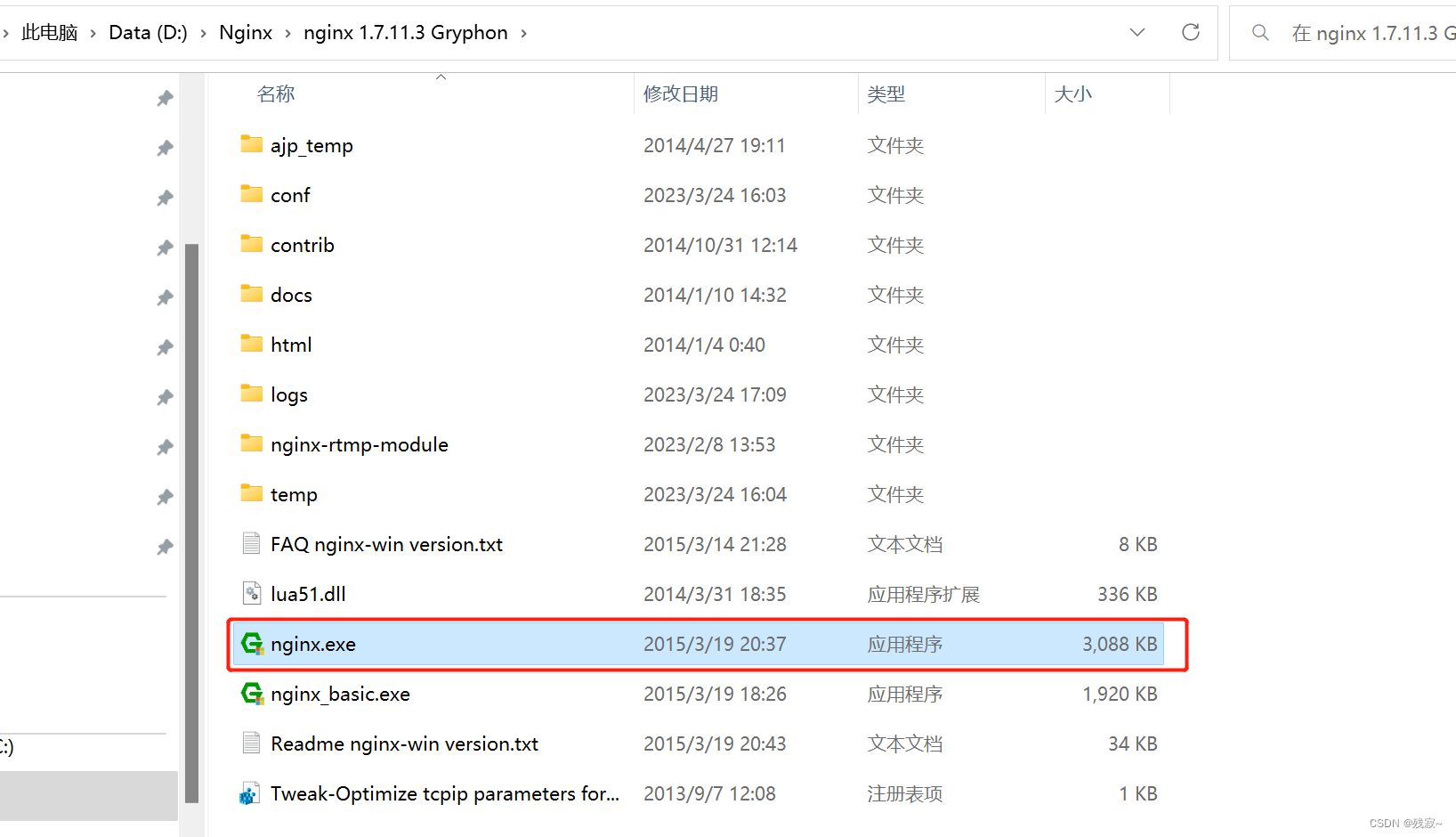Open nginx.exe via its green application icon
Image resolution: width=1456 pixels, height=837 pixels.
[252, 644]
